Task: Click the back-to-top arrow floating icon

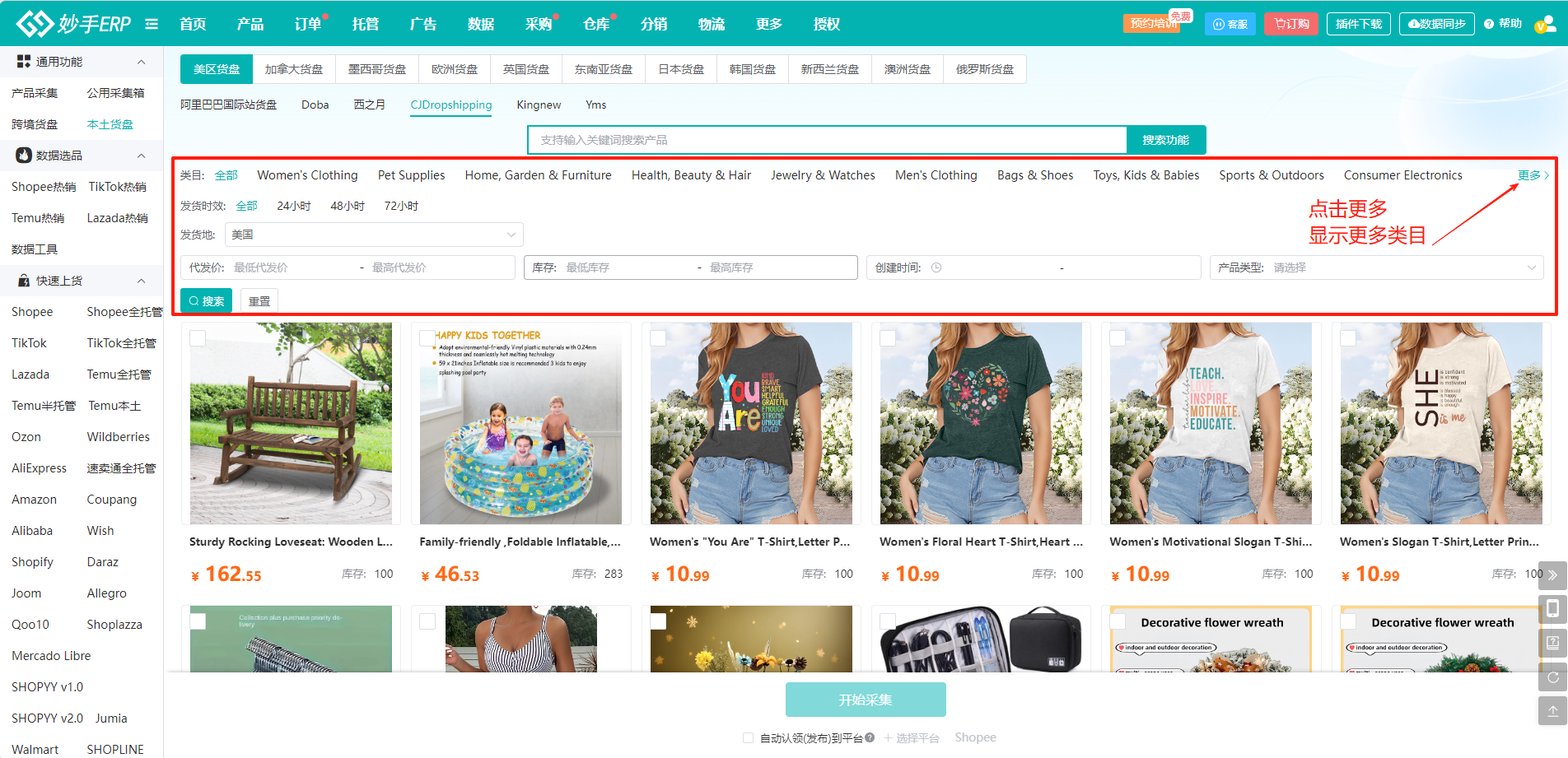Action: (1552, 711)
